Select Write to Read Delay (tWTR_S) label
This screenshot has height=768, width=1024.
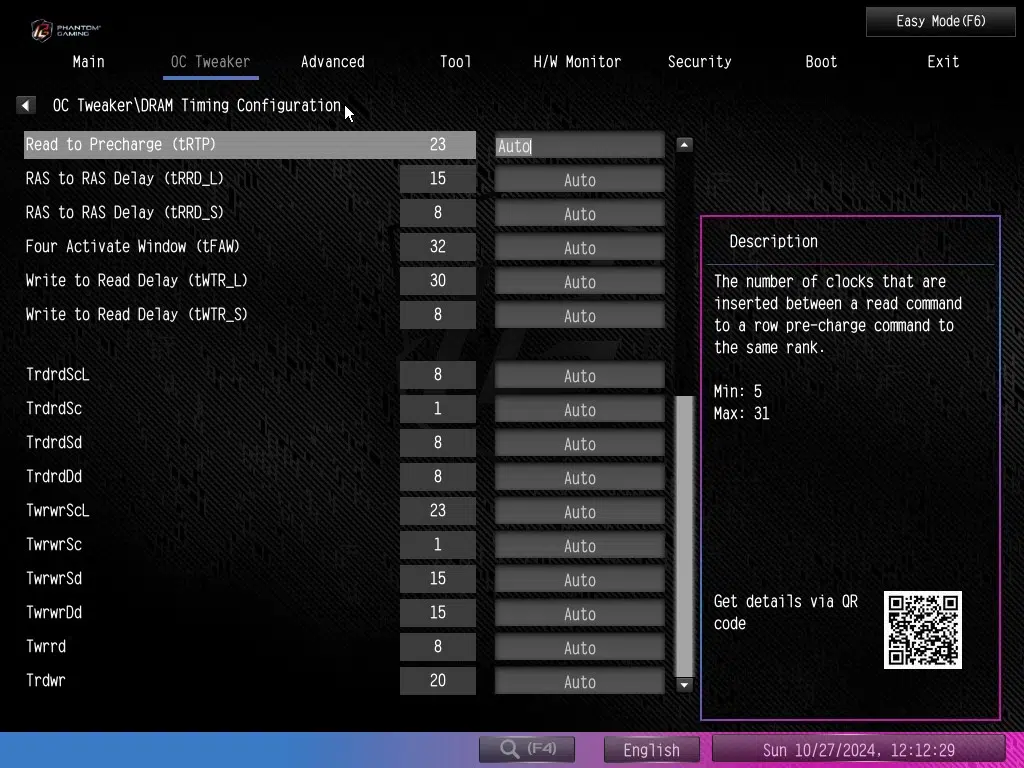[x=136, y=314]
